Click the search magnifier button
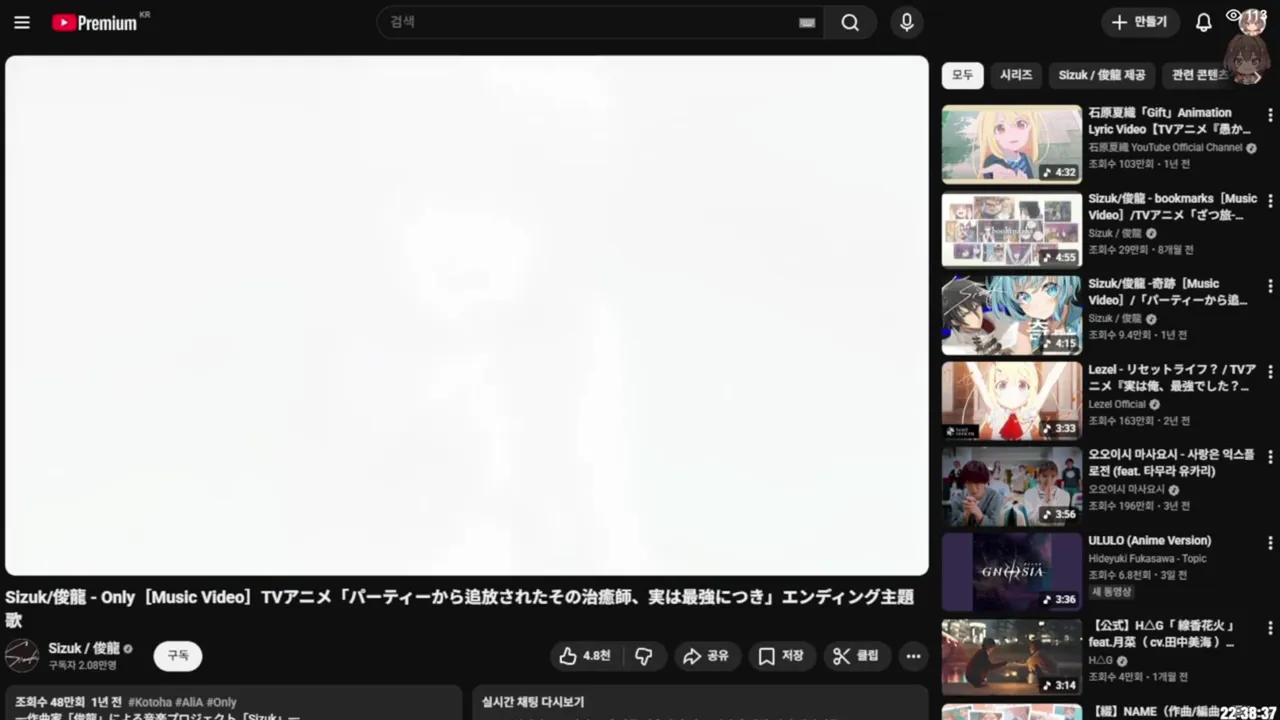 coord(850,22)
